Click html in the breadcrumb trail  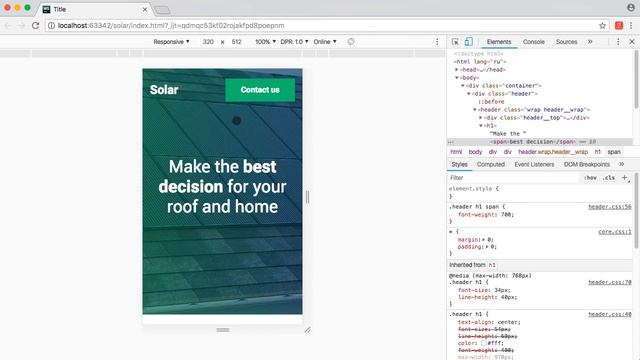456,152
